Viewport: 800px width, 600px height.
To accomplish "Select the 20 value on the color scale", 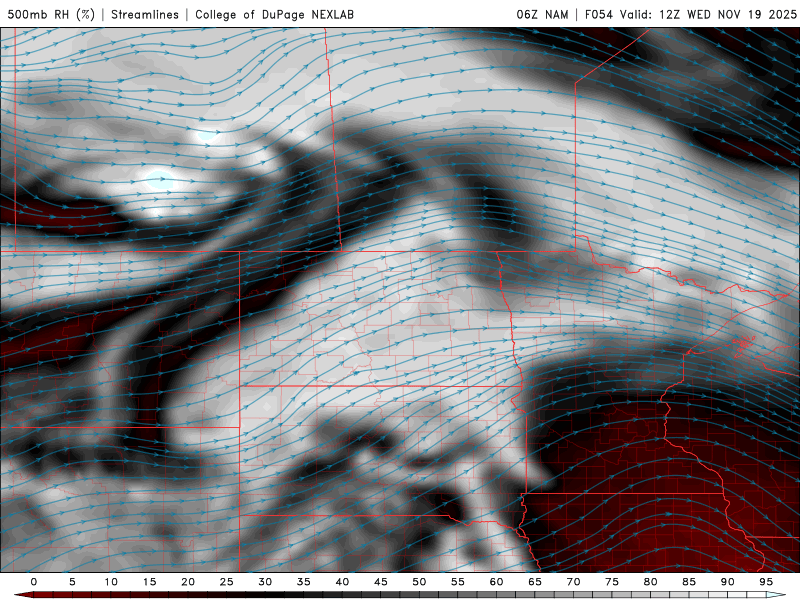I will [188, 582].
